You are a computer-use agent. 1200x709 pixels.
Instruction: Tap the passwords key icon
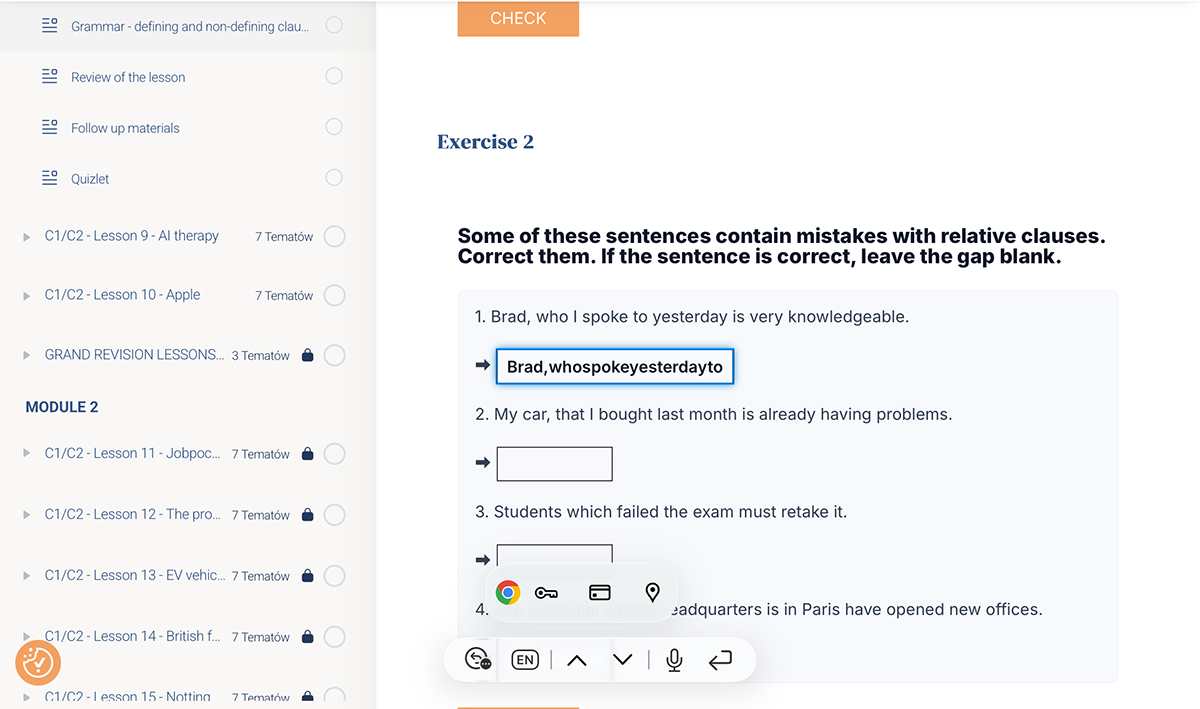tap(546, 593)
